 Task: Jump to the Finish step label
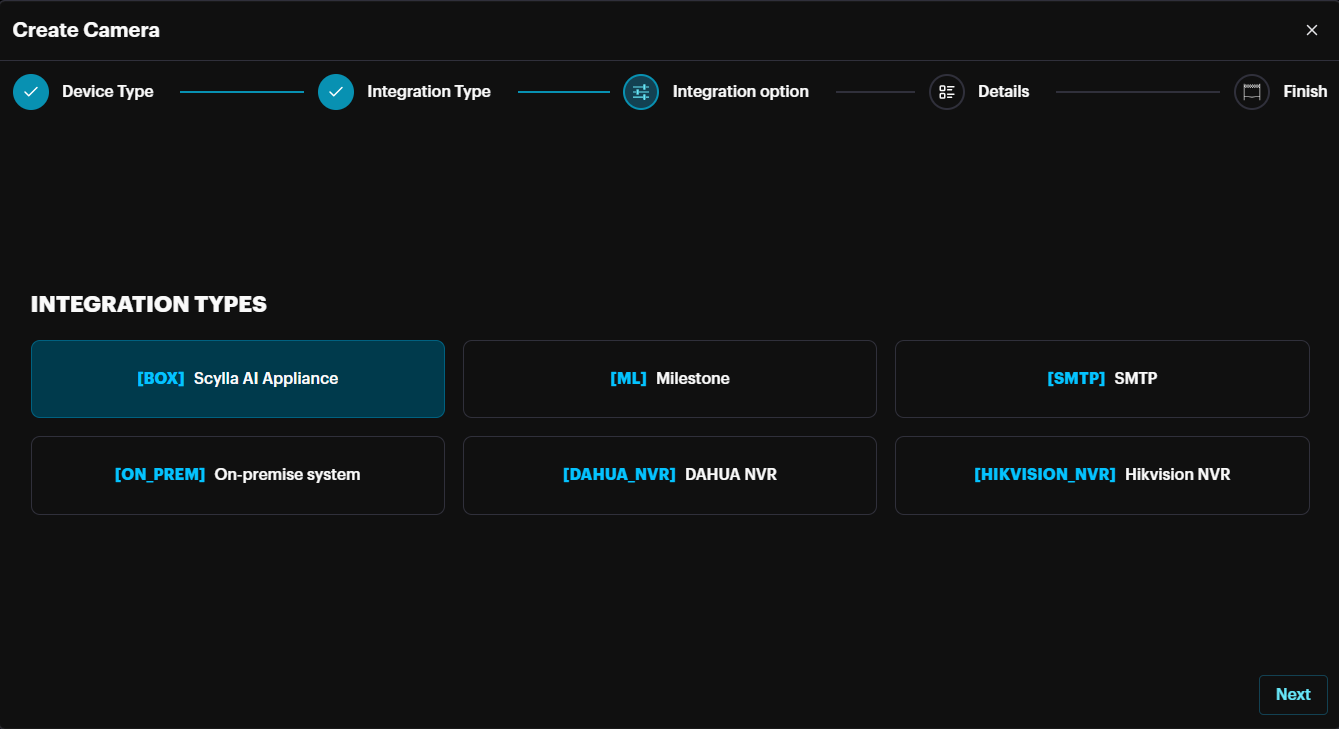click(x=1305, y=92)
